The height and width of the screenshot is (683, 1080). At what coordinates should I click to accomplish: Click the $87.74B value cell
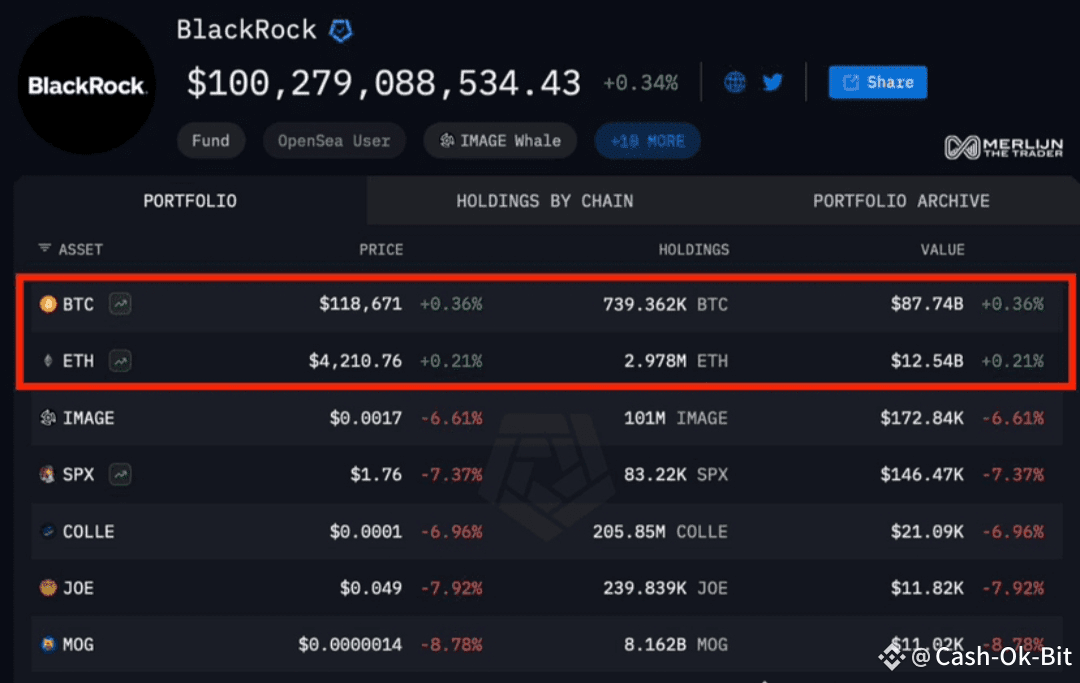coord(927,304)
